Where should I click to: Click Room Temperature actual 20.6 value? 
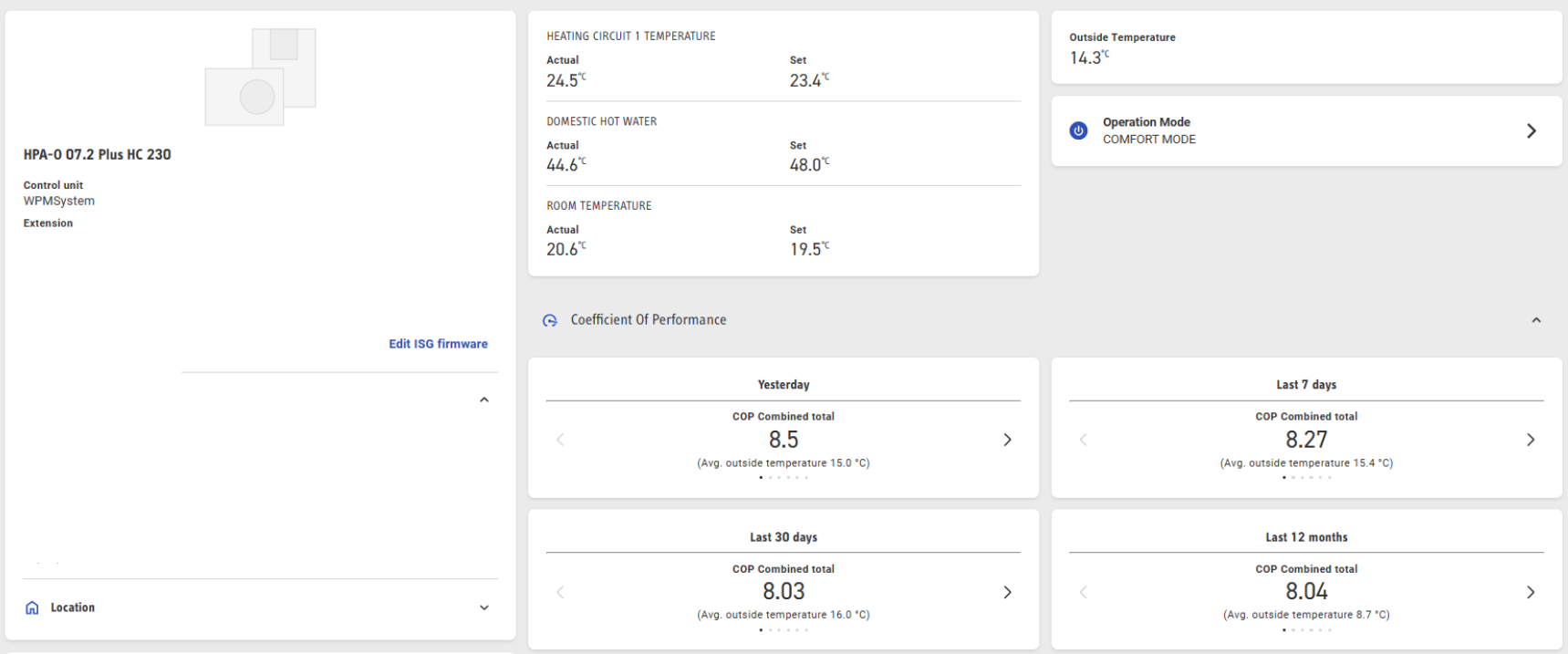[566, 249]
